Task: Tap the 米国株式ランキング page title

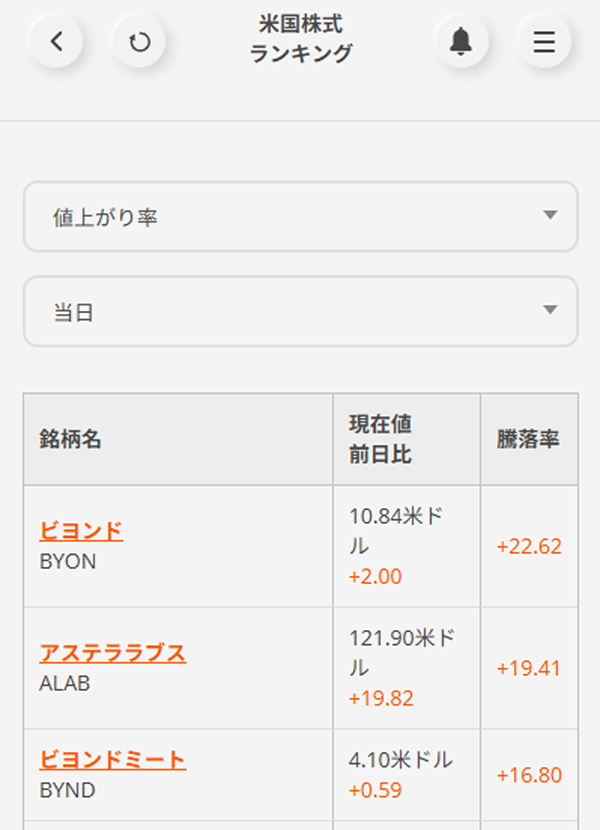Action: coord(300,40)
